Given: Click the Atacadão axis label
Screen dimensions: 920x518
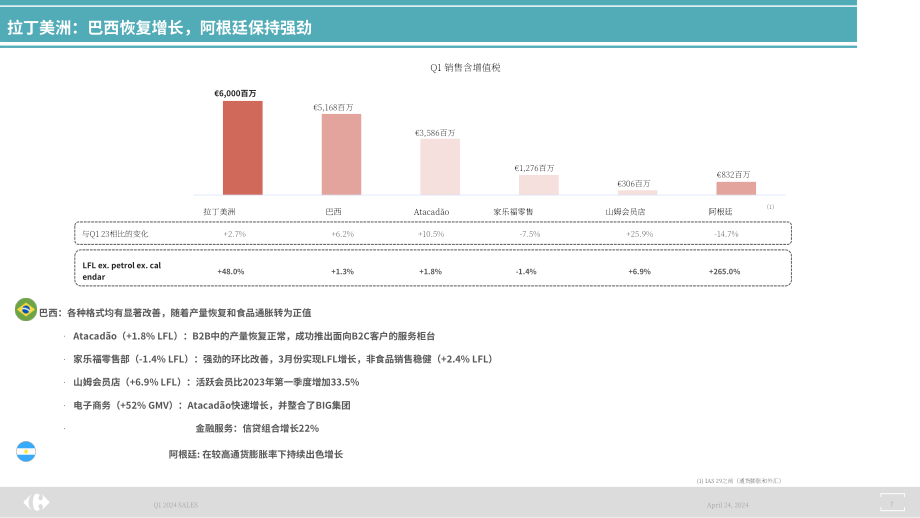Looking at the screenshot, I should pos(431,212).
